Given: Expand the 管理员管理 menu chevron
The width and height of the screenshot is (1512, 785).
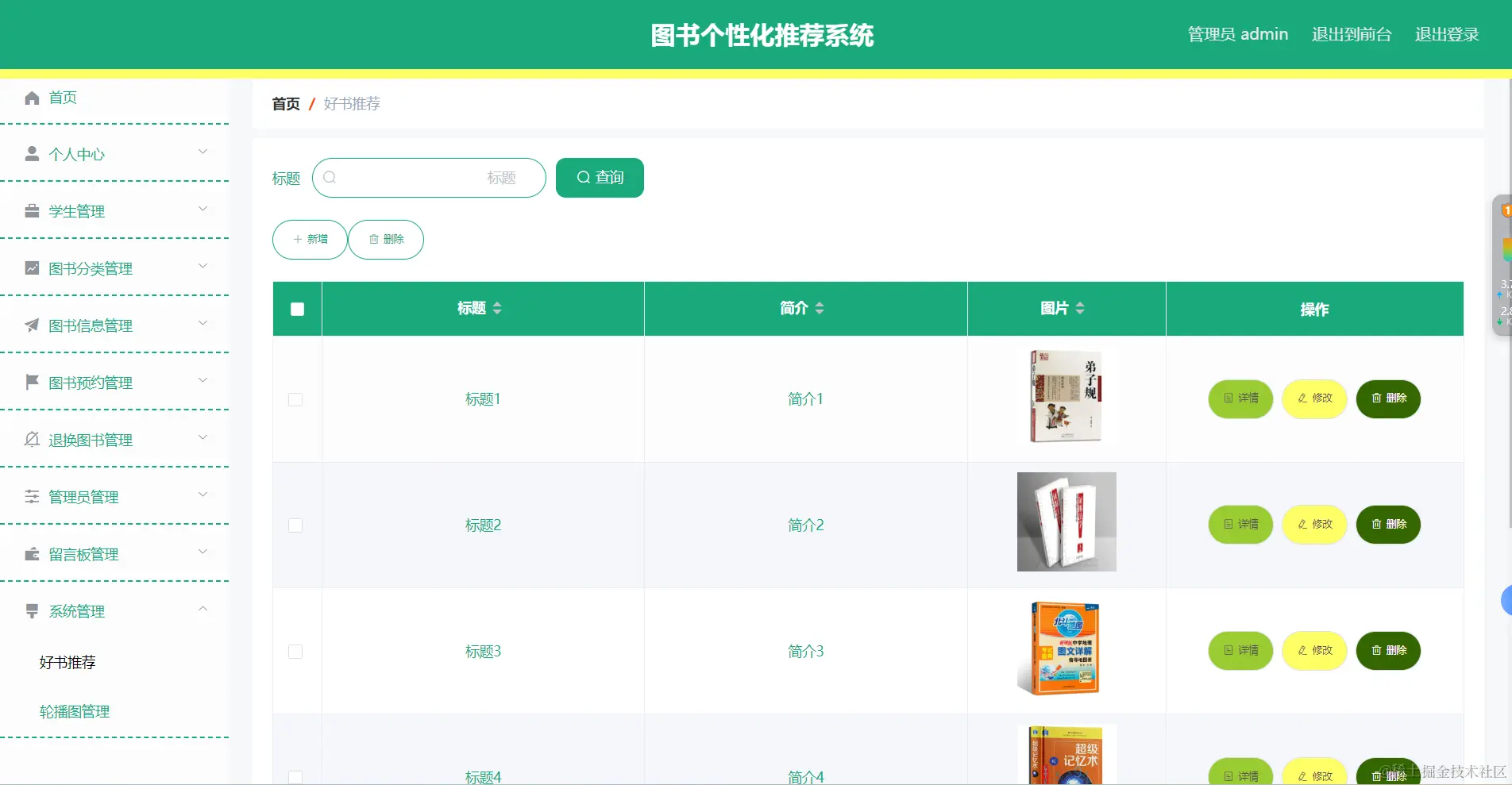Looking at the screenshot, I should [x=203, y=494].
